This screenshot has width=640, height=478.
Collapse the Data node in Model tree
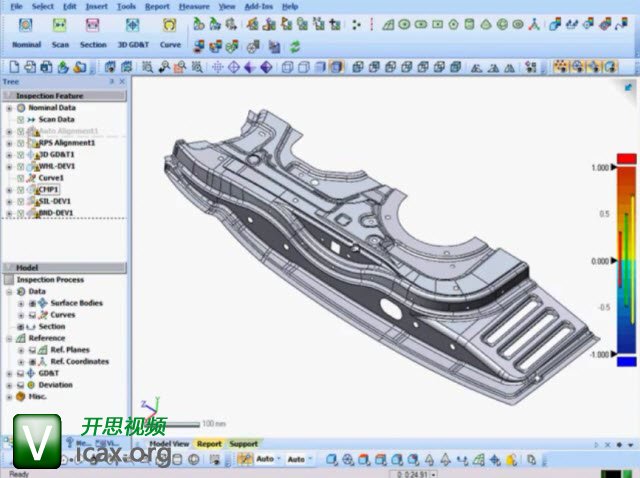pos(9,292)
